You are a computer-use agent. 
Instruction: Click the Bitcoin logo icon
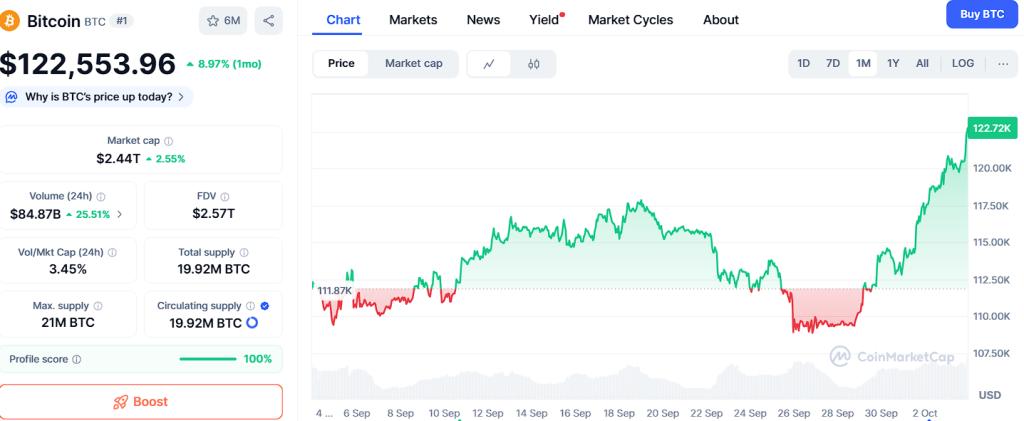coord(11,20)
